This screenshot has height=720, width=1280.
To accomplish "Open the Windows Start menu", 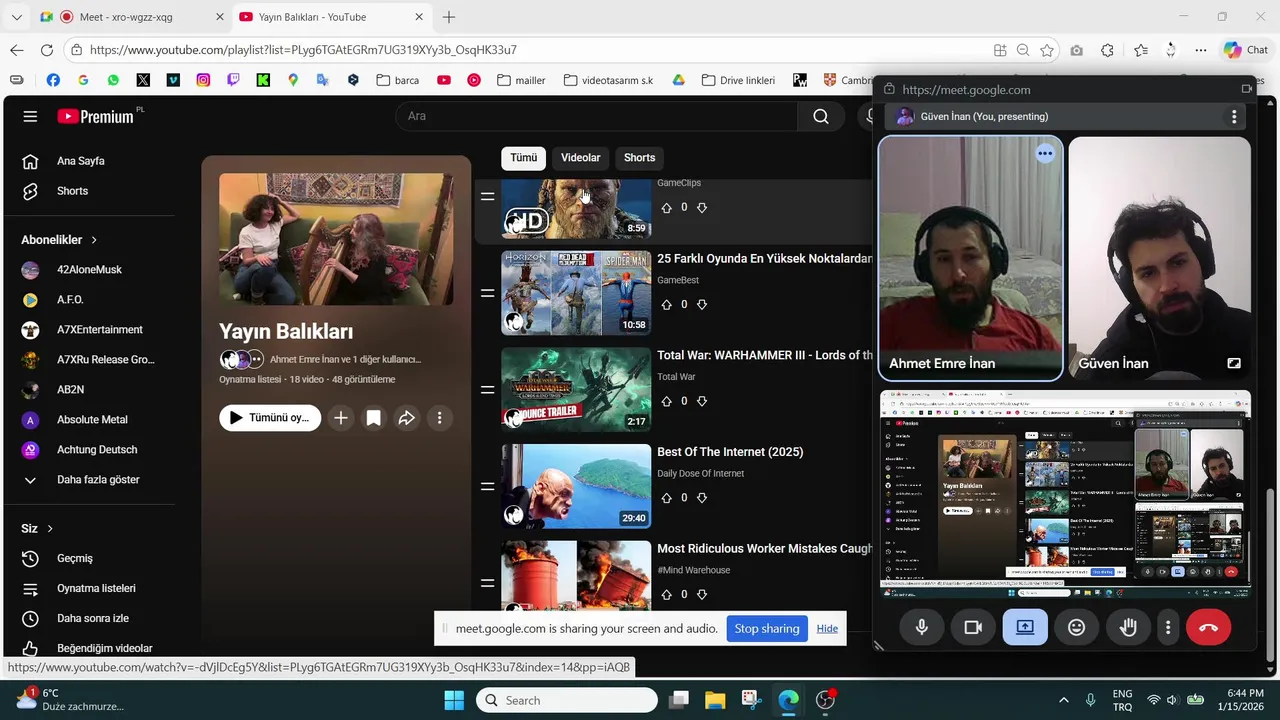I will (454, 700).
